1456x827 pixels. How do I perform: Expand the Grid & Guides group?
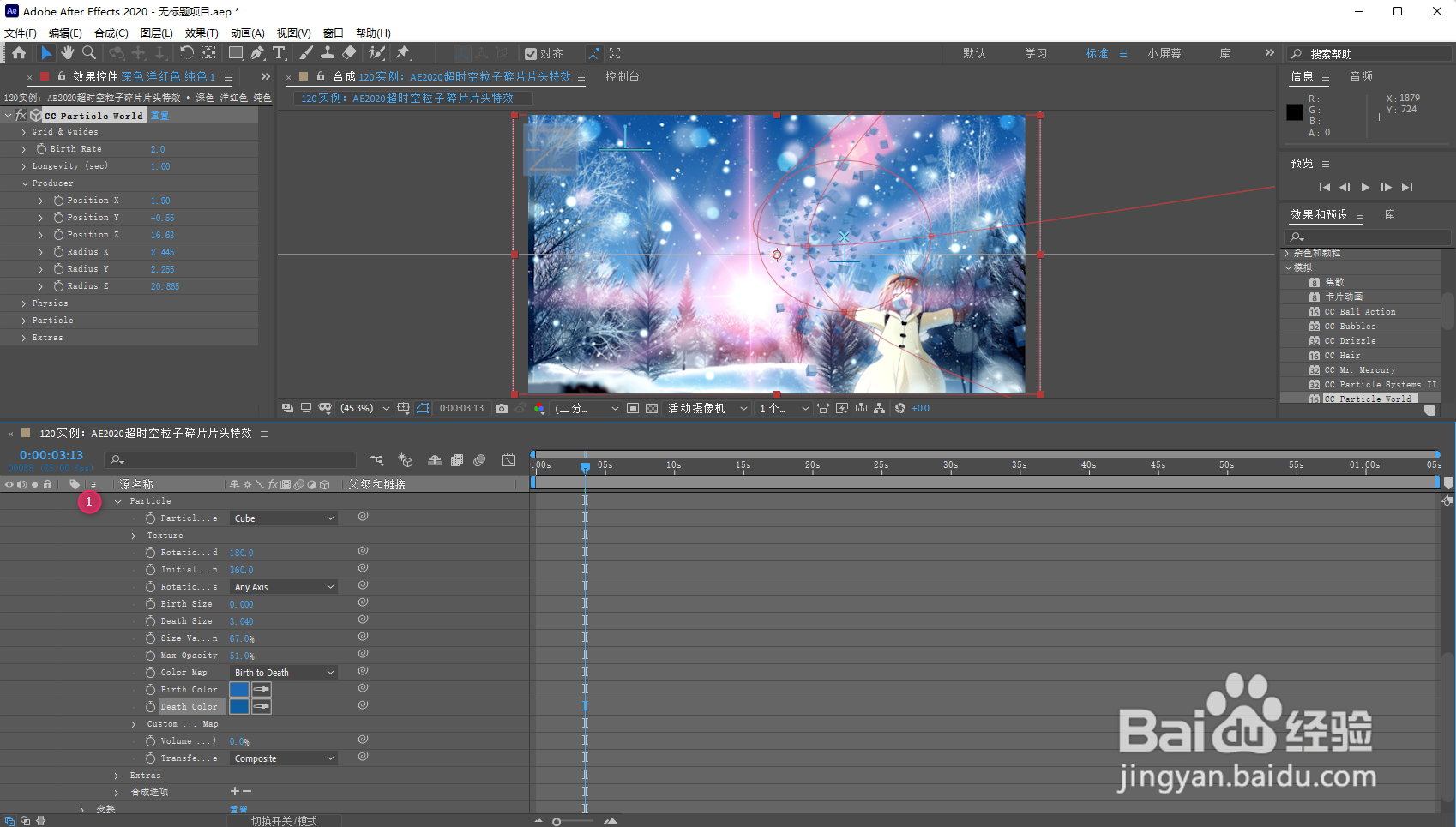tap(23, 132)
